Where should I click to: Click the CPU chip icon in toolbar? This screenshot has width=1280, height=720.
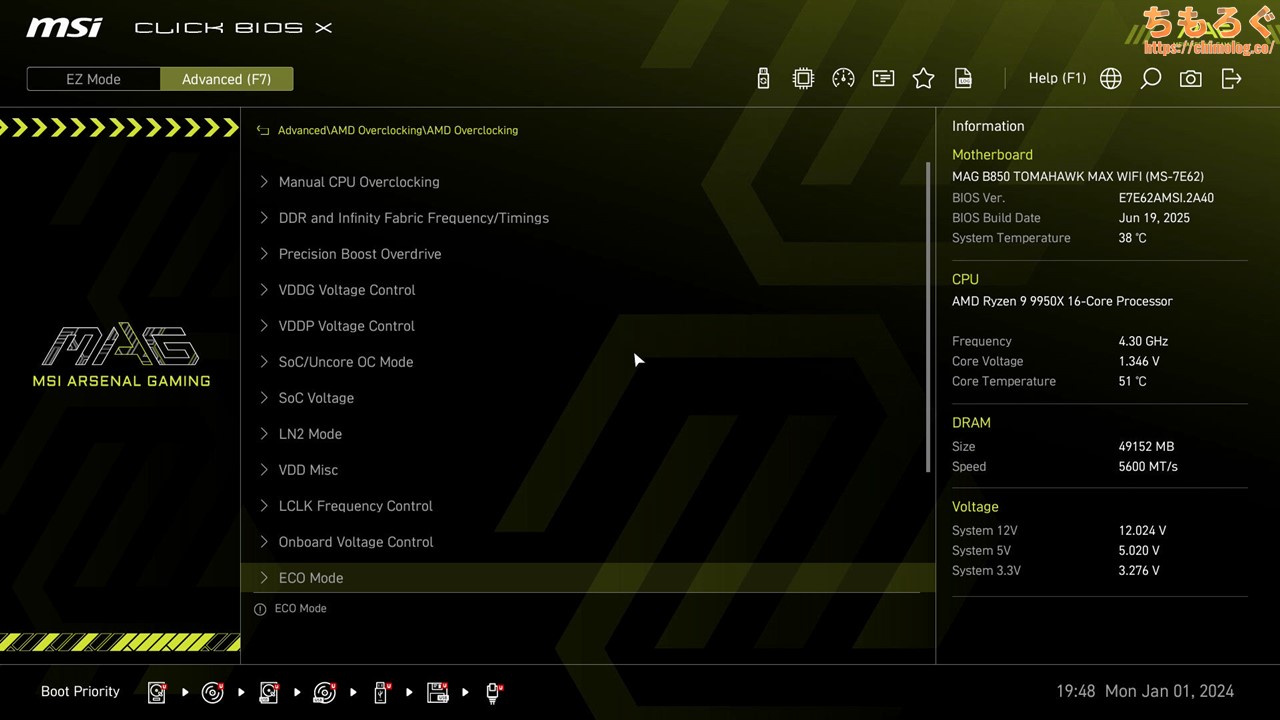point(803,79)
